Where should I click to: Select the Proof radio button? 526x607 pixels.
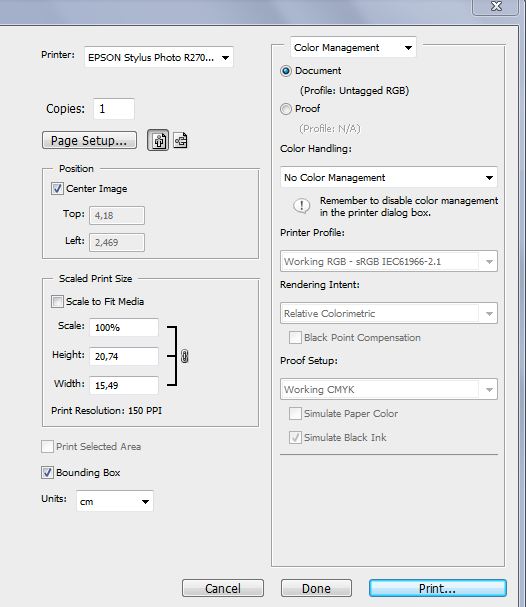click(286, 109)
